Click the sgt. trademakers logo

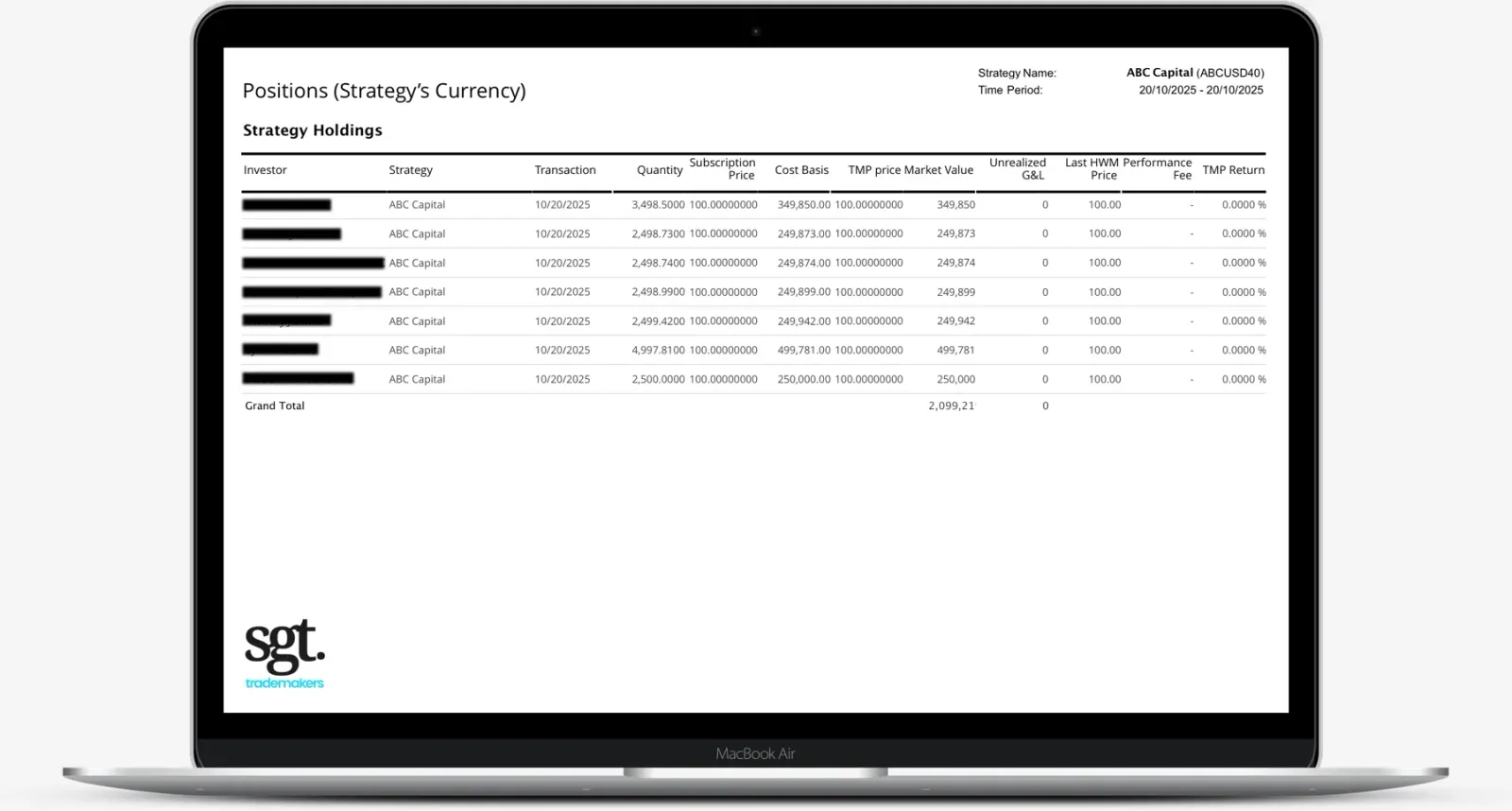tap(284, 654)
